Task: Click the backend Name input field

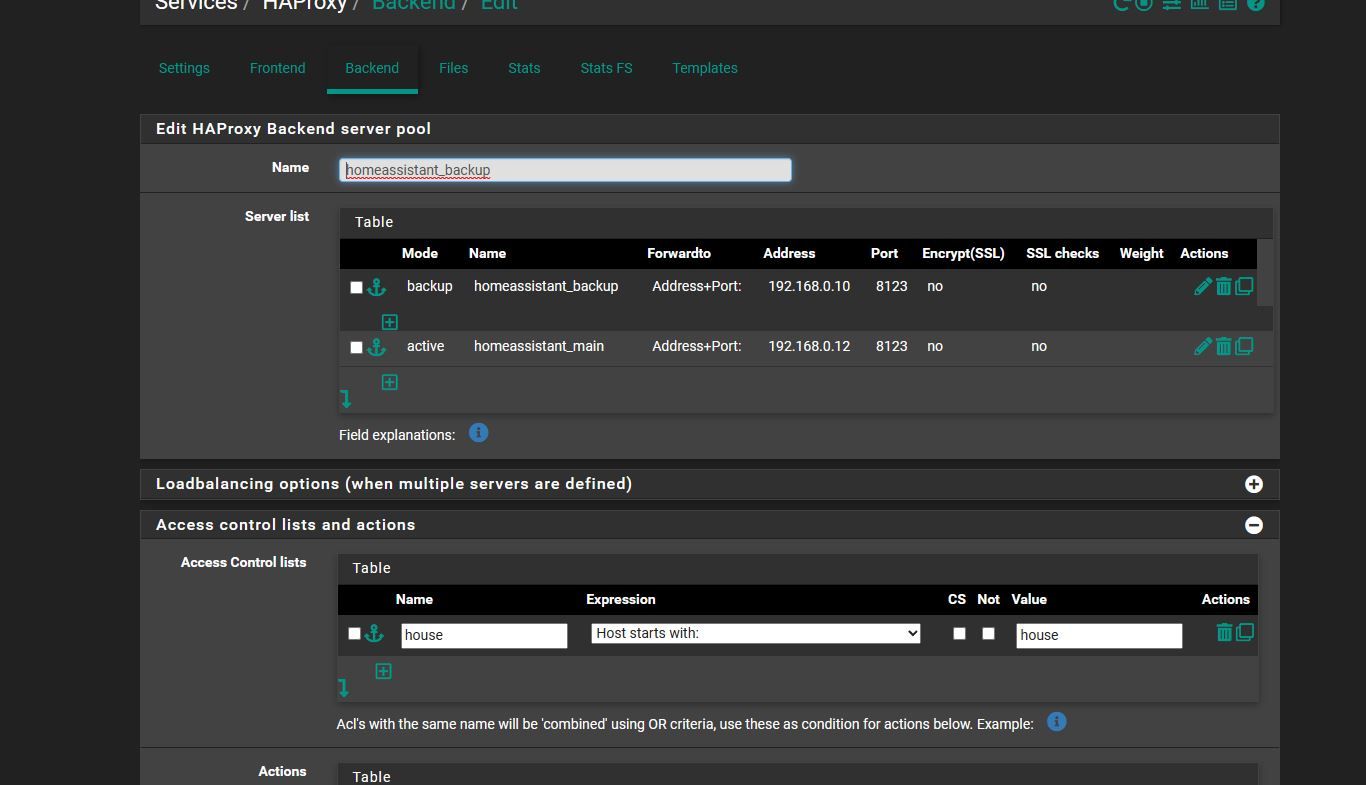Action: (x=565, y=170)
